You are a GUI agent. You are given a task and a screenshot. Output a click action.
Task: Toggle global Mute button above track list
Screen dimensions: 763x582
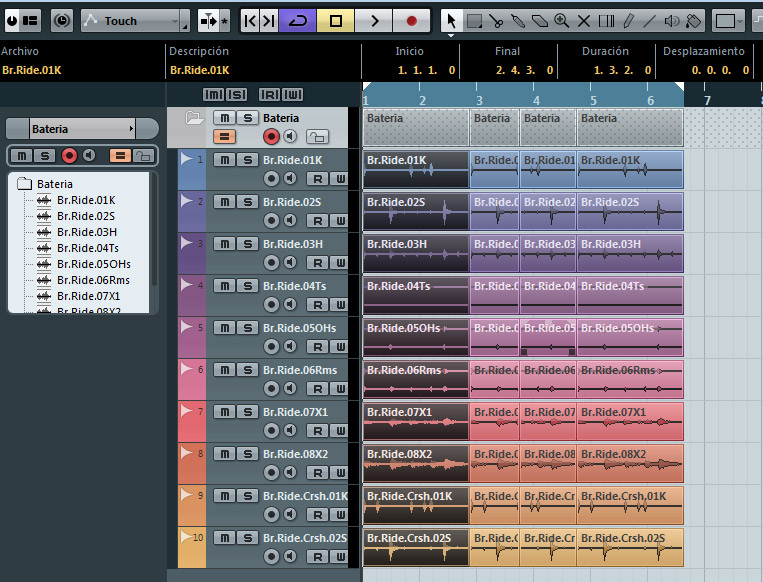tap(213, 94)
